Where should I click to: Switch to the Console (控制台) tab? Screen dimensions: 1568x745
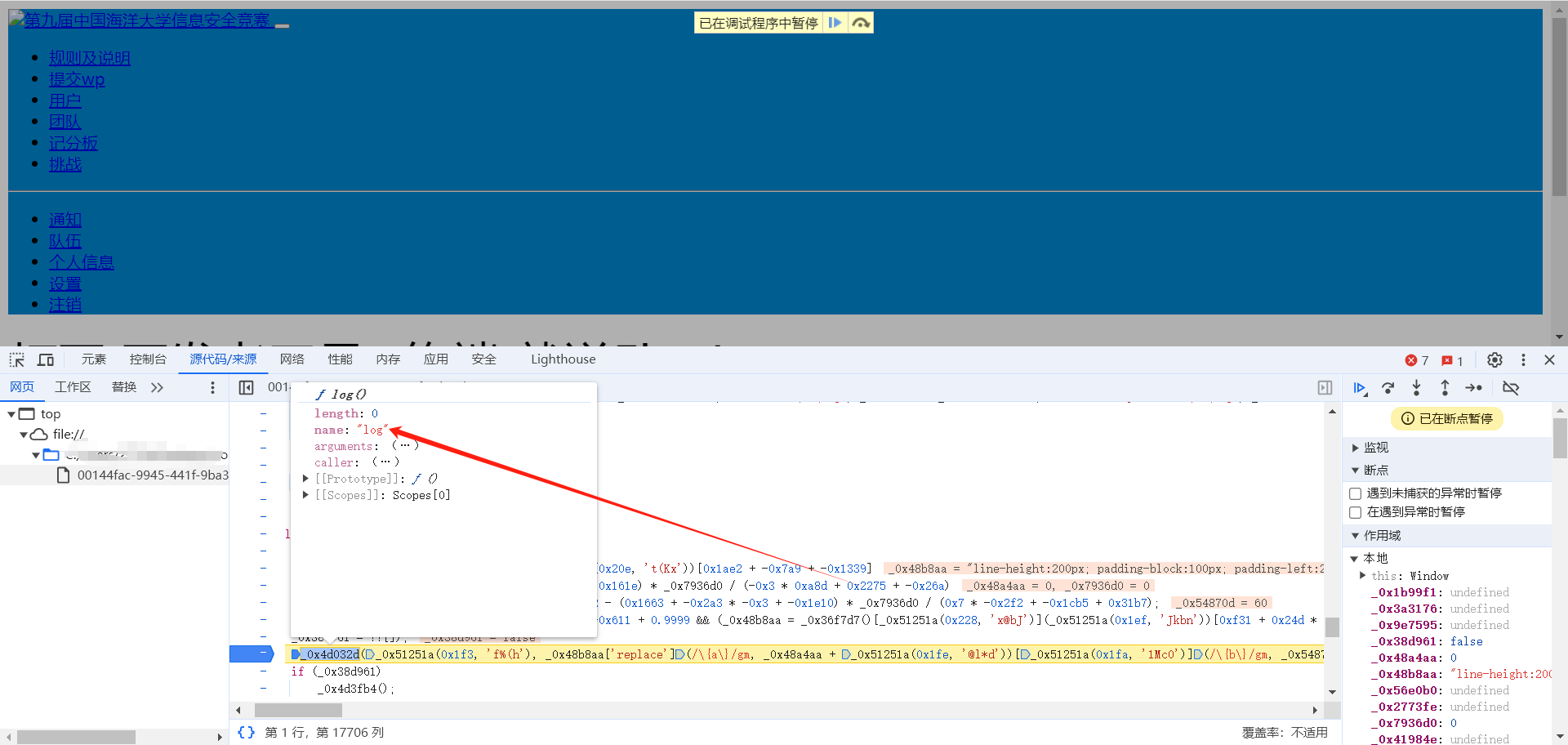coord(148,359)
